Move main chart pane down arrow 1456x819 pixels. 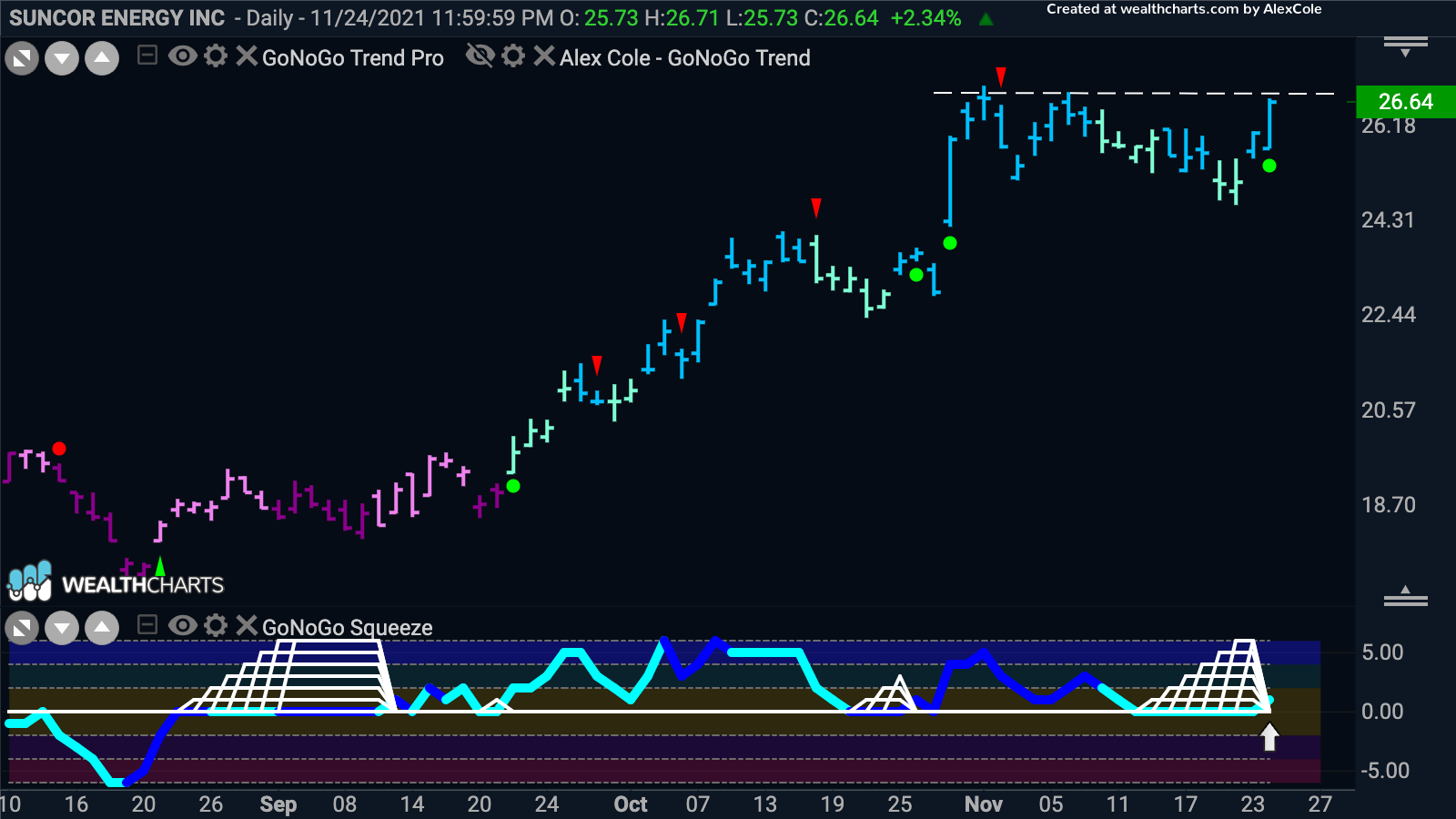[x=62, y=59]
